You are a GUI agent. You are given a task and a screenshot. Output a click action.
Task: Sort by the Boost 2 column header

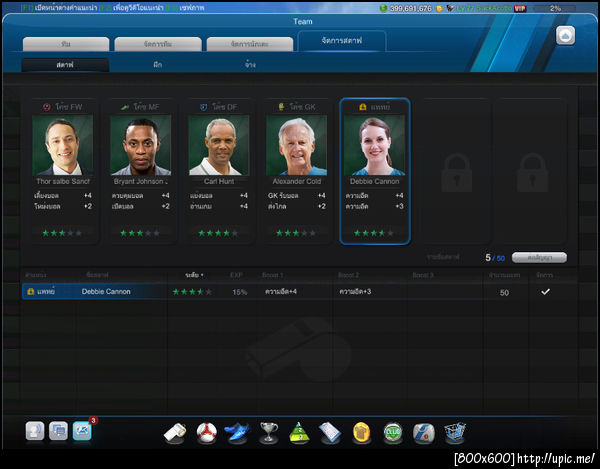(348, 275)
